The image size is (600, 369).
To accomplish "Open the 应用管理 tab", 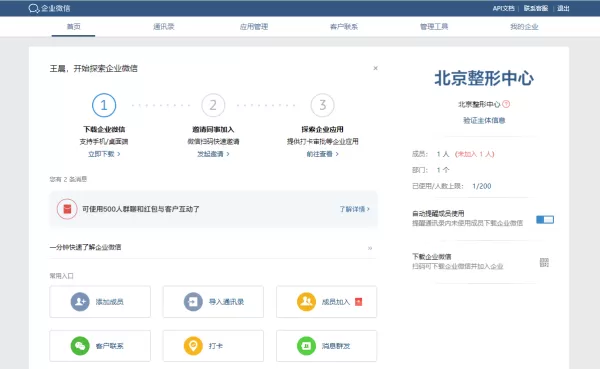I will pyautogui.click(x=254, y=26).
